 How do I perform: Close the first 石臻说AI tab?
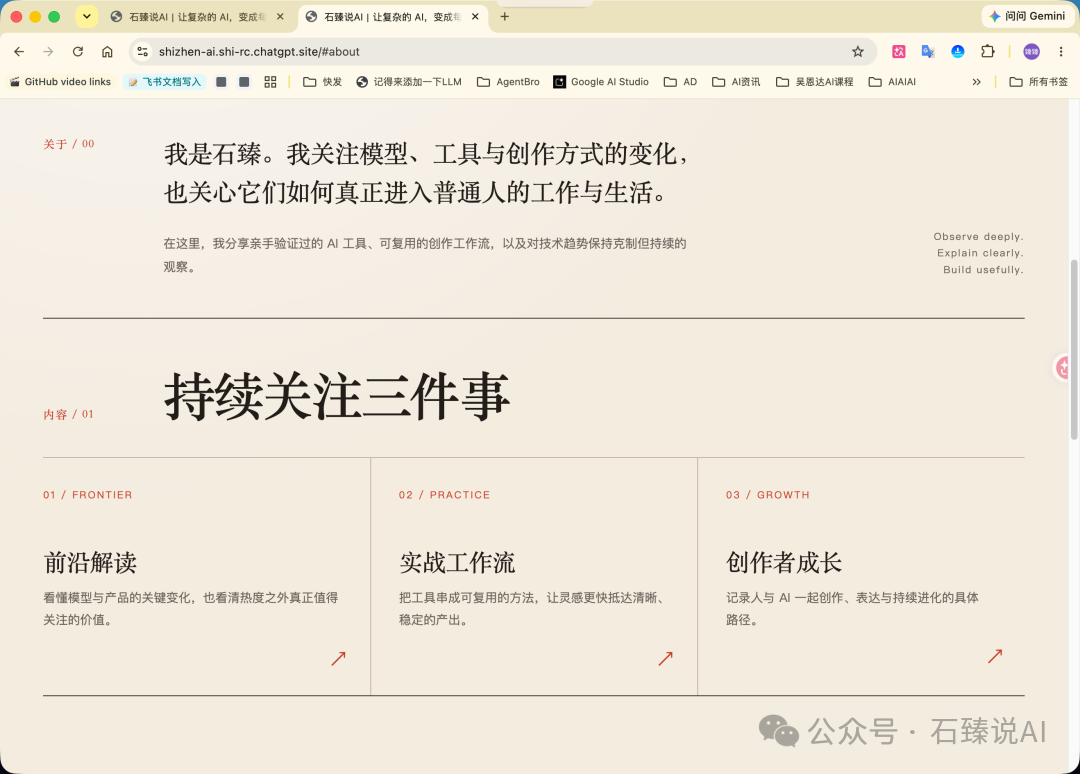tap(280, 17)
